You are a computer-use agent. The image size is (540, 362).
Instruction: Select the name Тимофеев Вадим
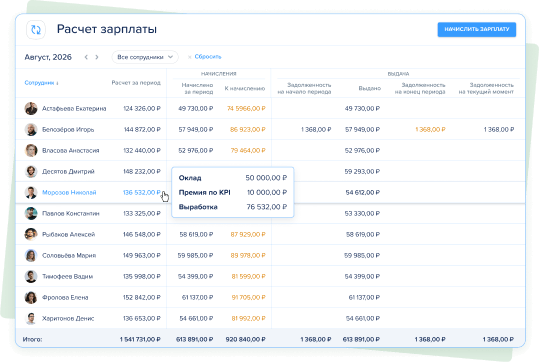pyautogui.click(x=68, y=277)
